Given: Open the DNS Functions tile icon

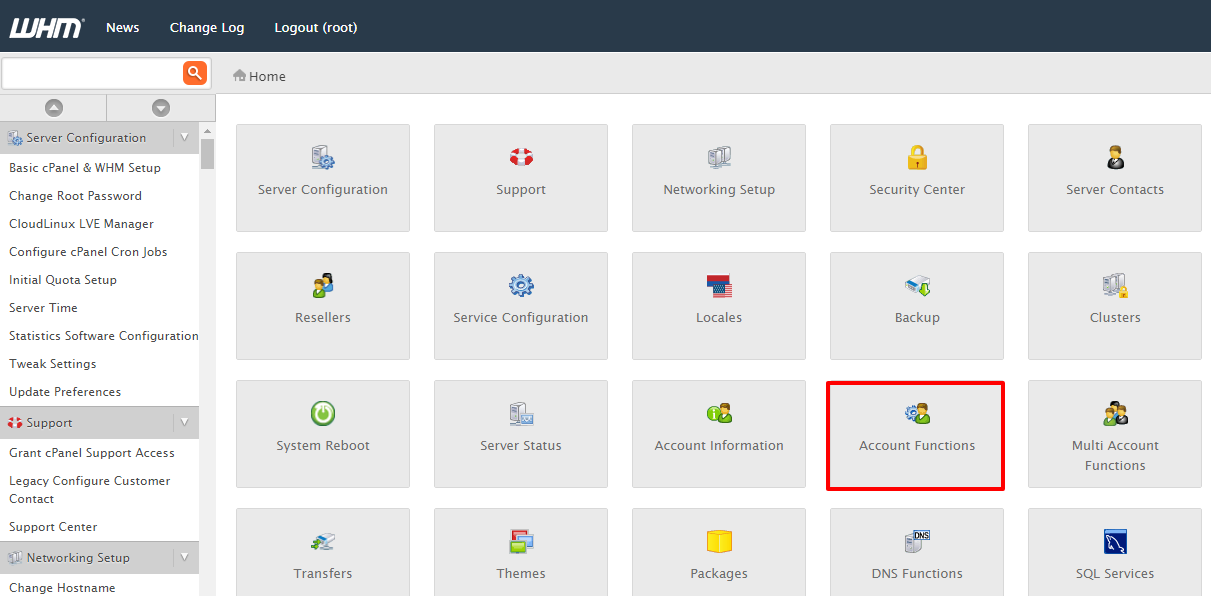Looking at the screenshot, I should (917, 541).
